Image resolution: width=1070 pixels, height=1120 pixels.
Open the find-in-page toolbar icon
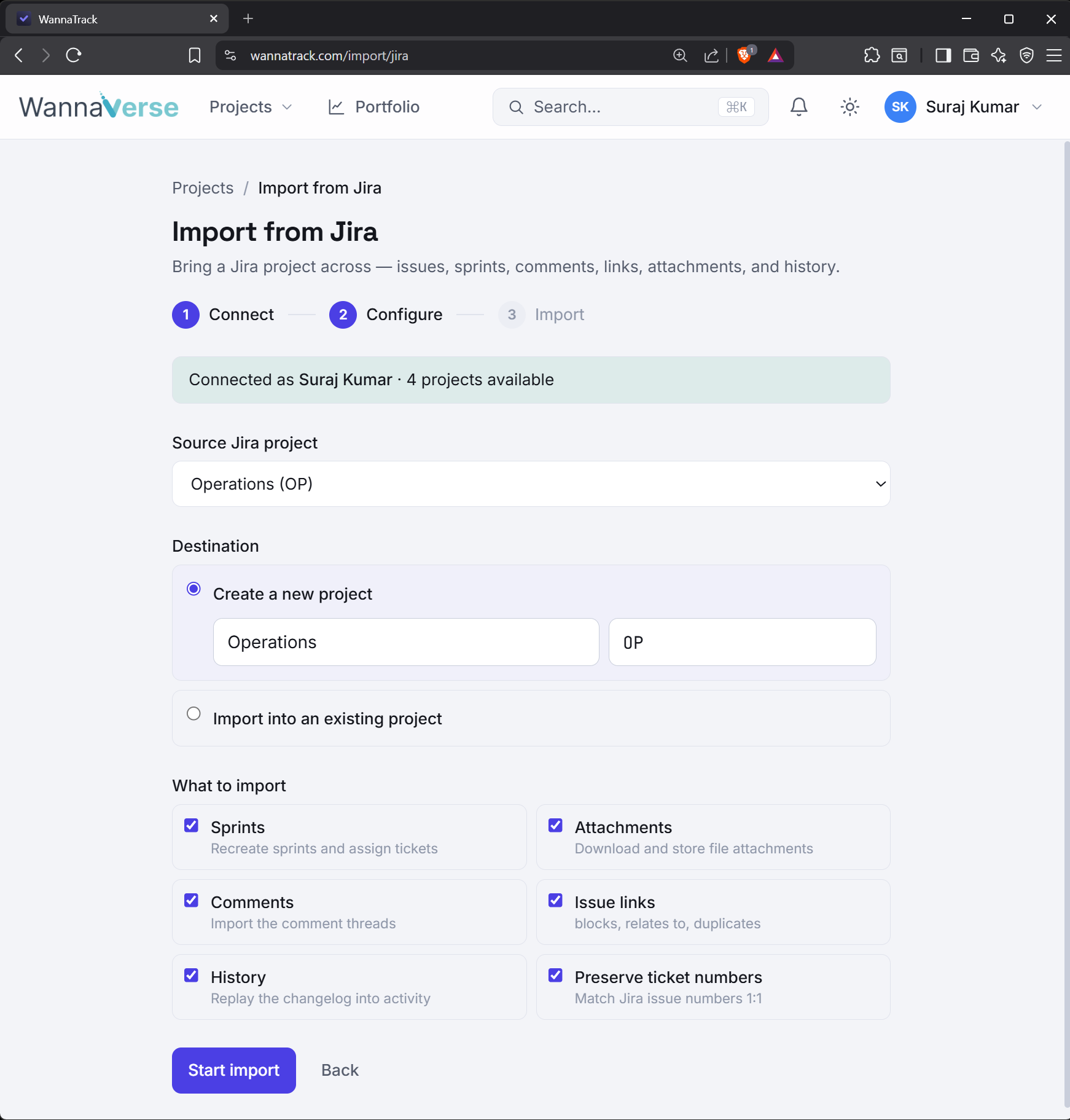pyautogui.click(x=899, y=55)
